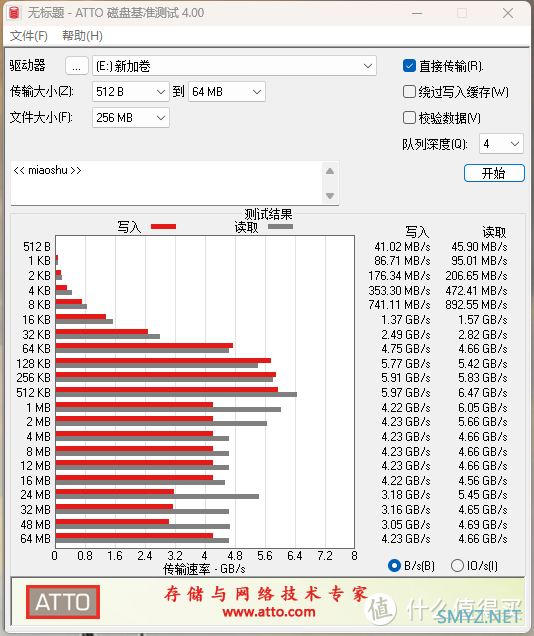Select the B/s(B) radio button

tap(394, 565)
